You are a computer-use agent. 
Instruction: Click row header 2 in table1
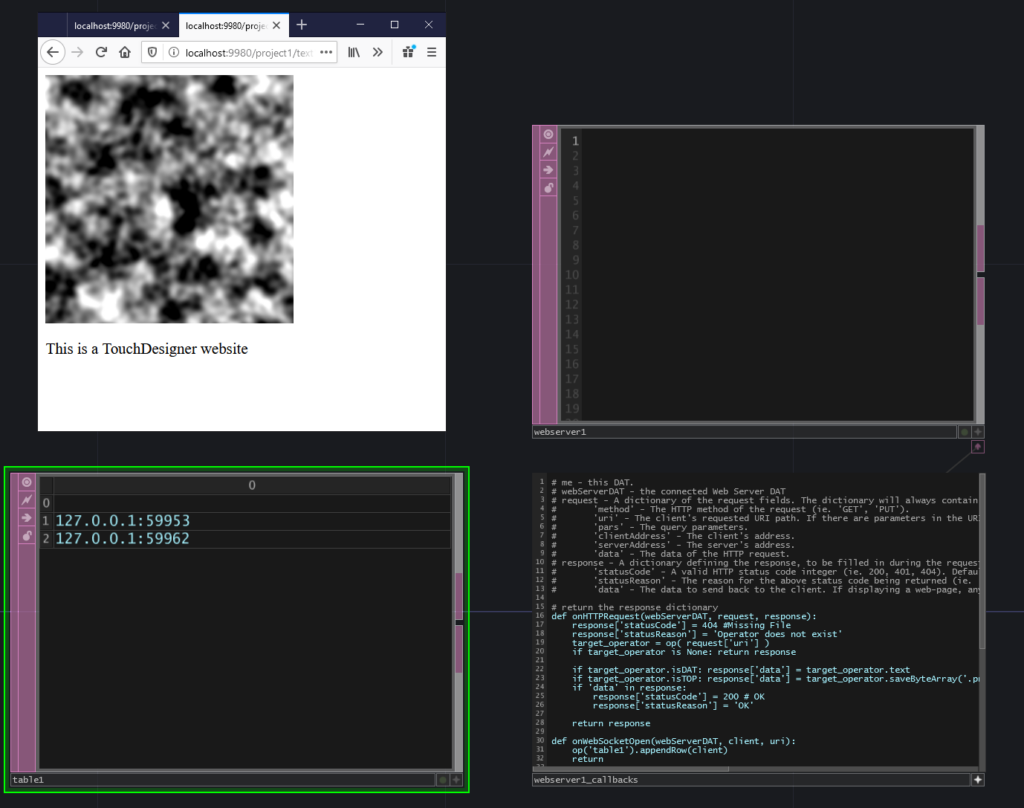(x=46, y=539)
